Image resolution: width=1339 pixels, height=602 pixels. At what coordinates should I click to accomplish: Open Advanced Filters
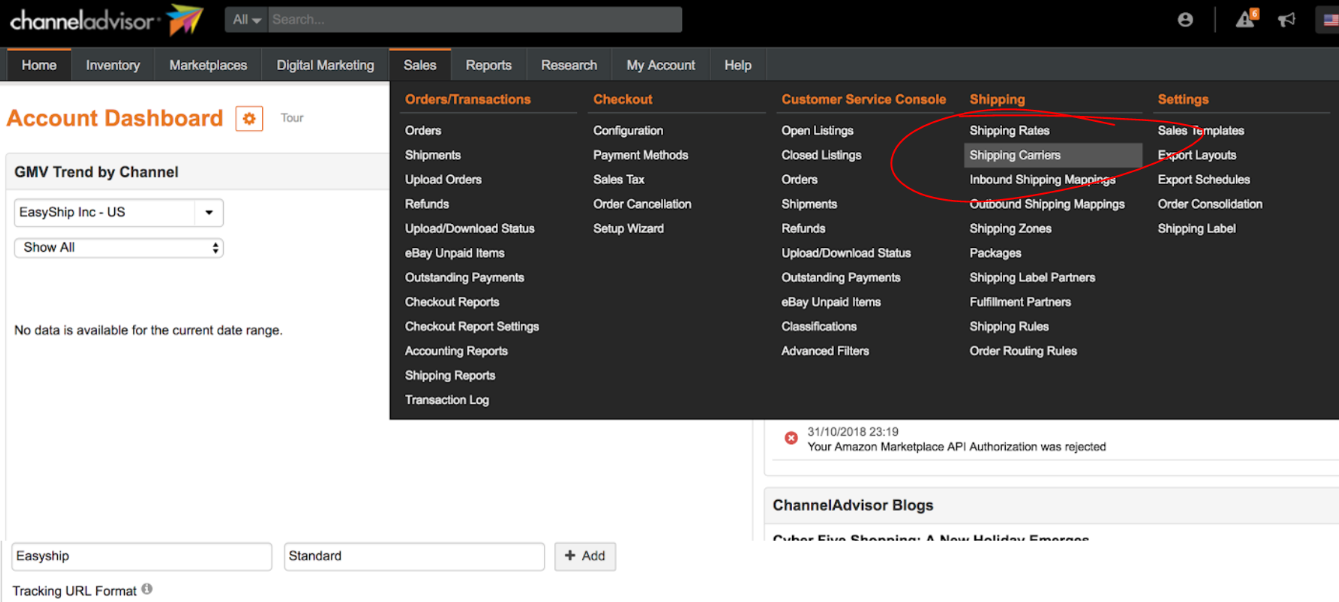(x=825, y=351)
